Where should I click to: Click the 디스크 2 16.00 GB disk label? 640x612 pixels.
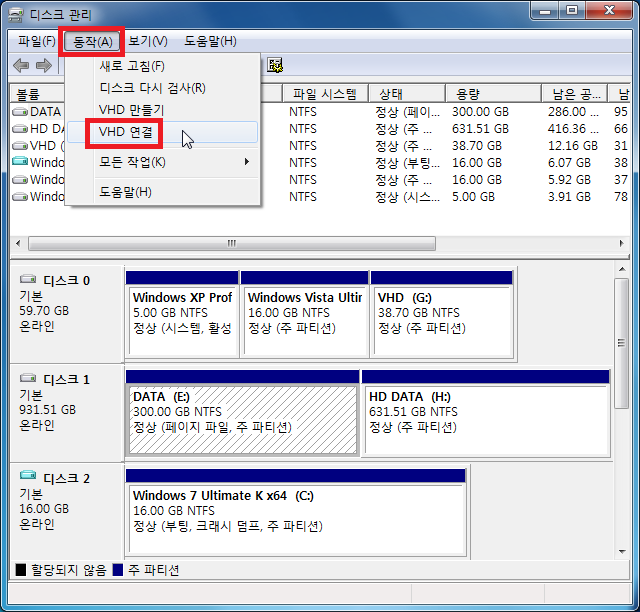pyautogui.click(x=66, y=512)
